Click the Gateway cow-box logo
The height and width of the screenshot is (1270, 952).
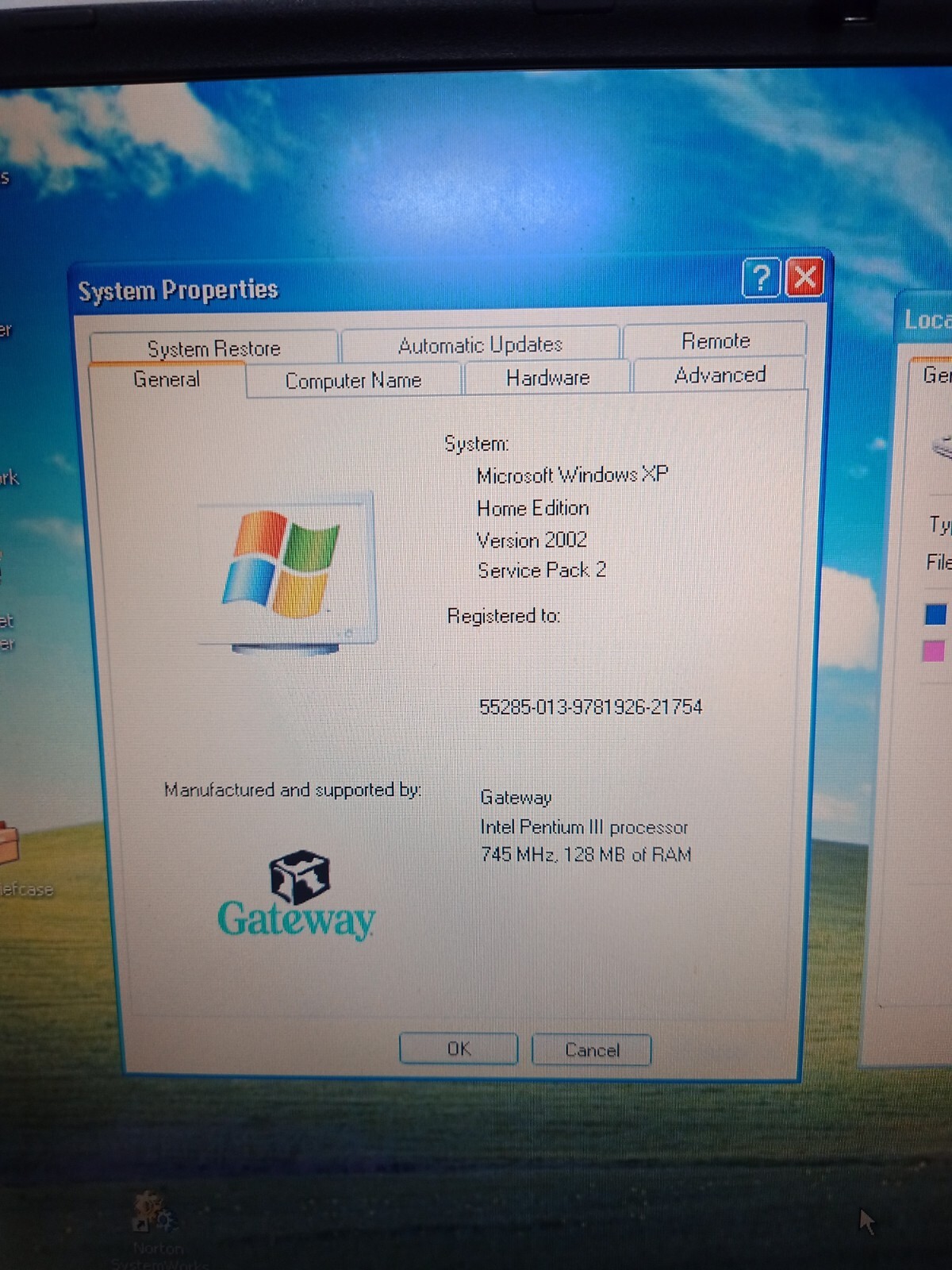(x=297, y=896)
